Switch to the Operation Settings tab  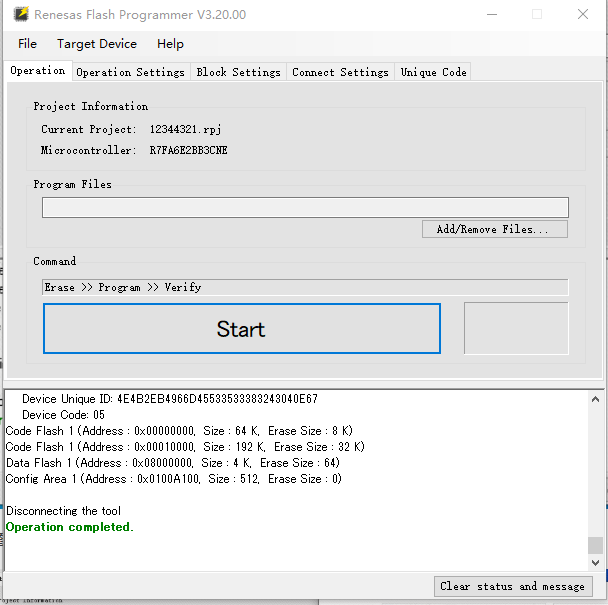coord(131,72)
